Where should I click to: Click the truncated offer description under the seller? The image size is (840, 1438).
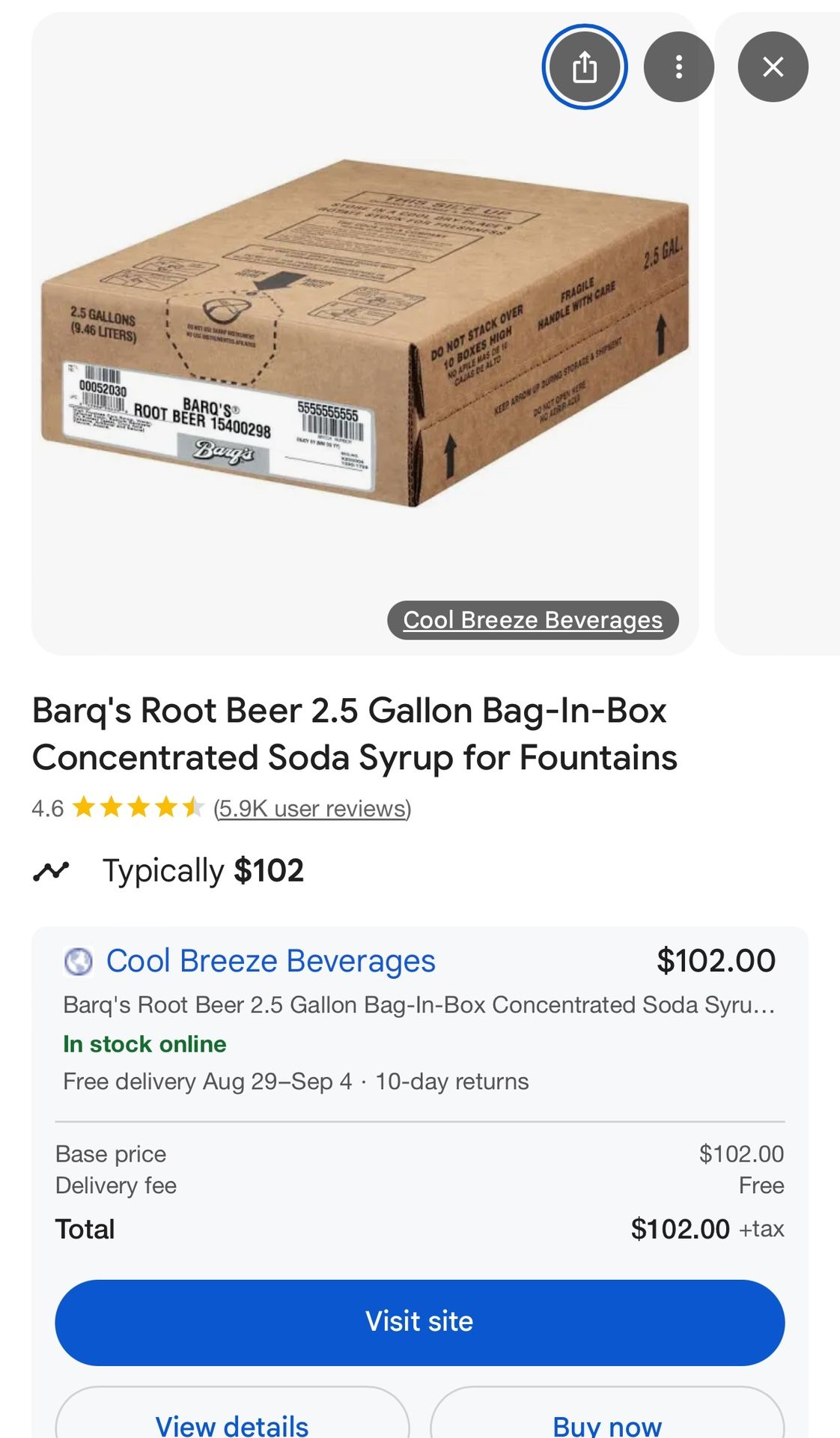pyautogui.click(x=419, y=1005)
